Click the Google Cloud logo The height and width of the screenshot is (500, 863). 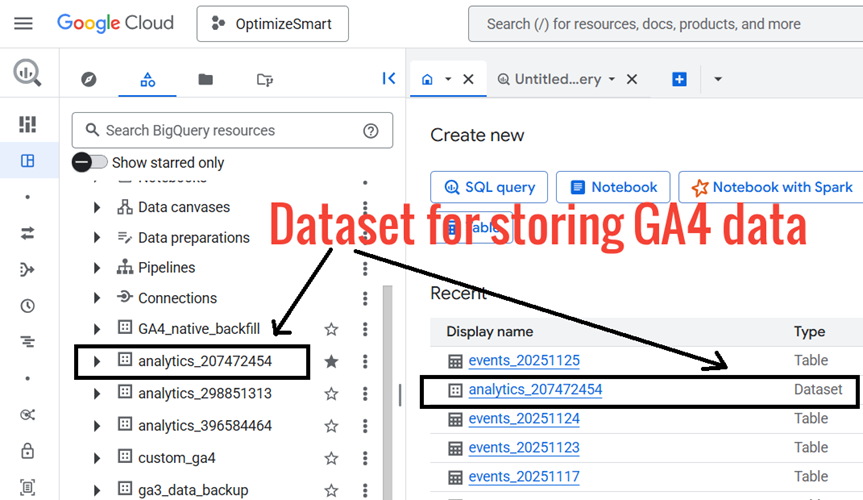[x=115, y=23]
